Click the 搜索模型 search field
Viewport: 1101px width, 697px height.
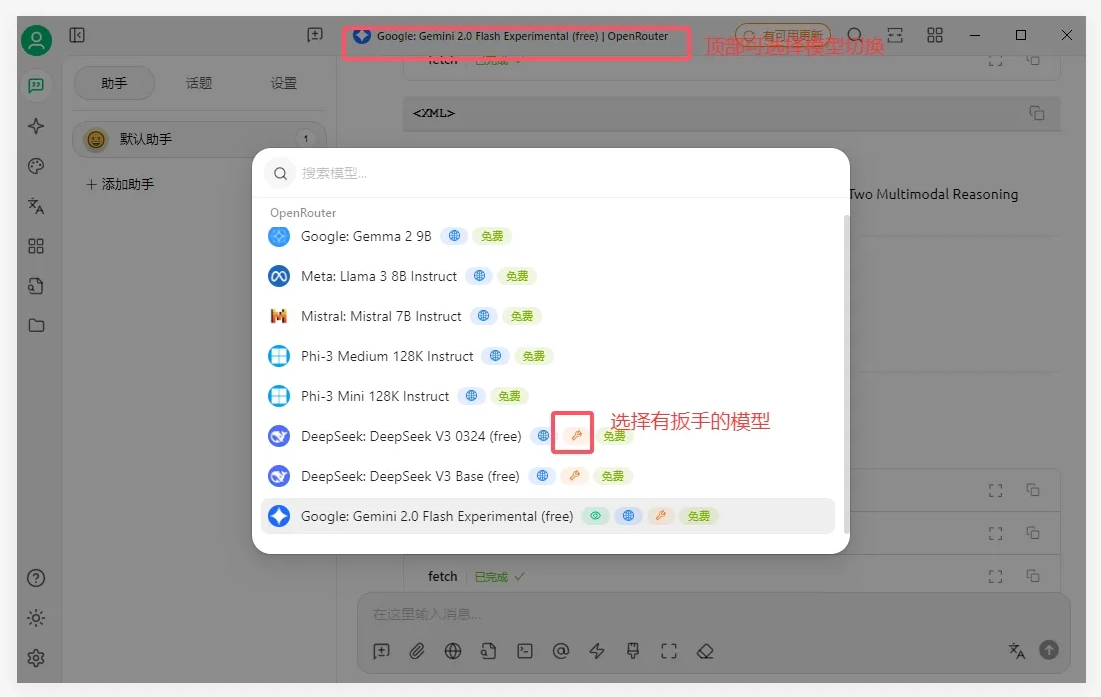(x=560, y=173)
